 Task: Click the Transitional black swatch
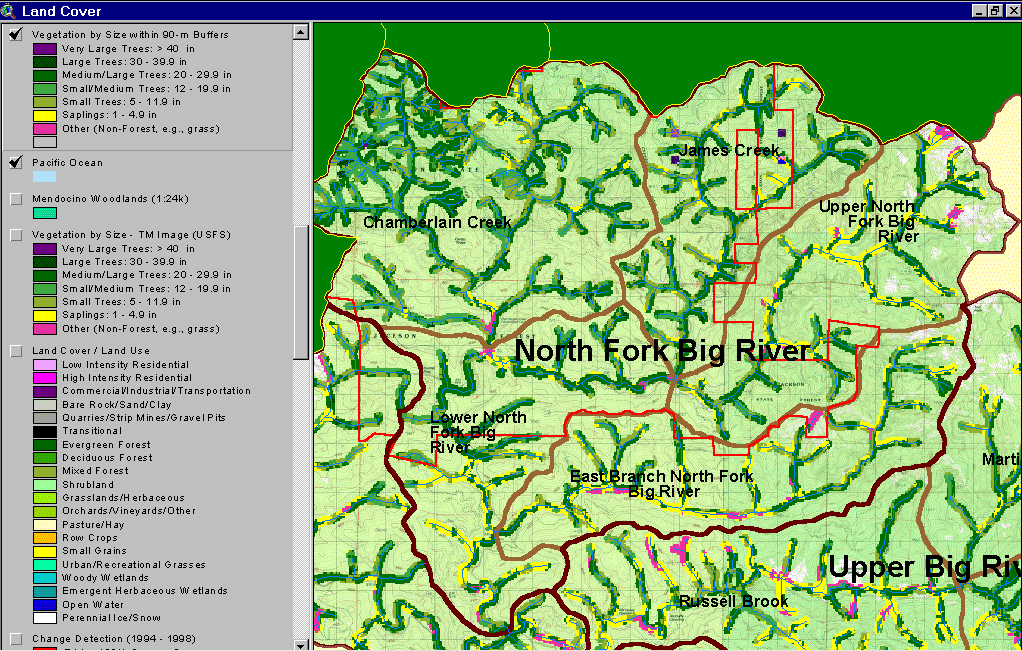pyautogui.click(x=45, y=431)
